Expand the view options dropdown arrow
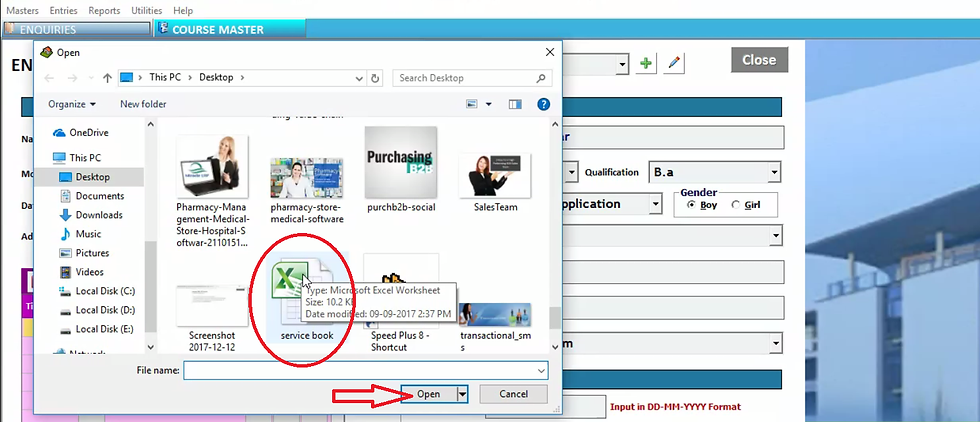This screenshot has height=422, width=980. point(489,104)
